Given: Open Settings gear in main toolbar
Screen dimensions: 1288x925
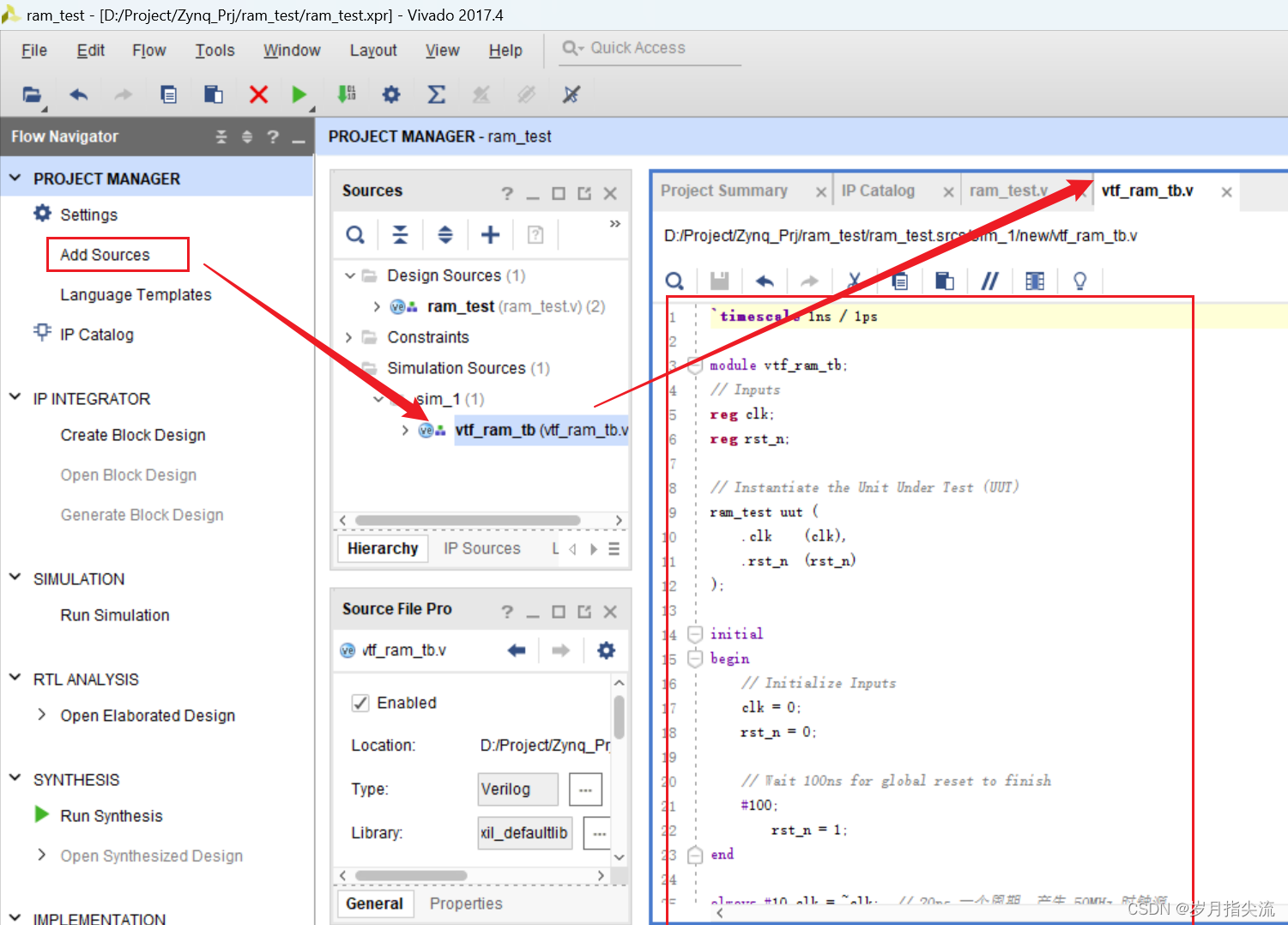Looking at the screenshot, I should click(391, 94).
